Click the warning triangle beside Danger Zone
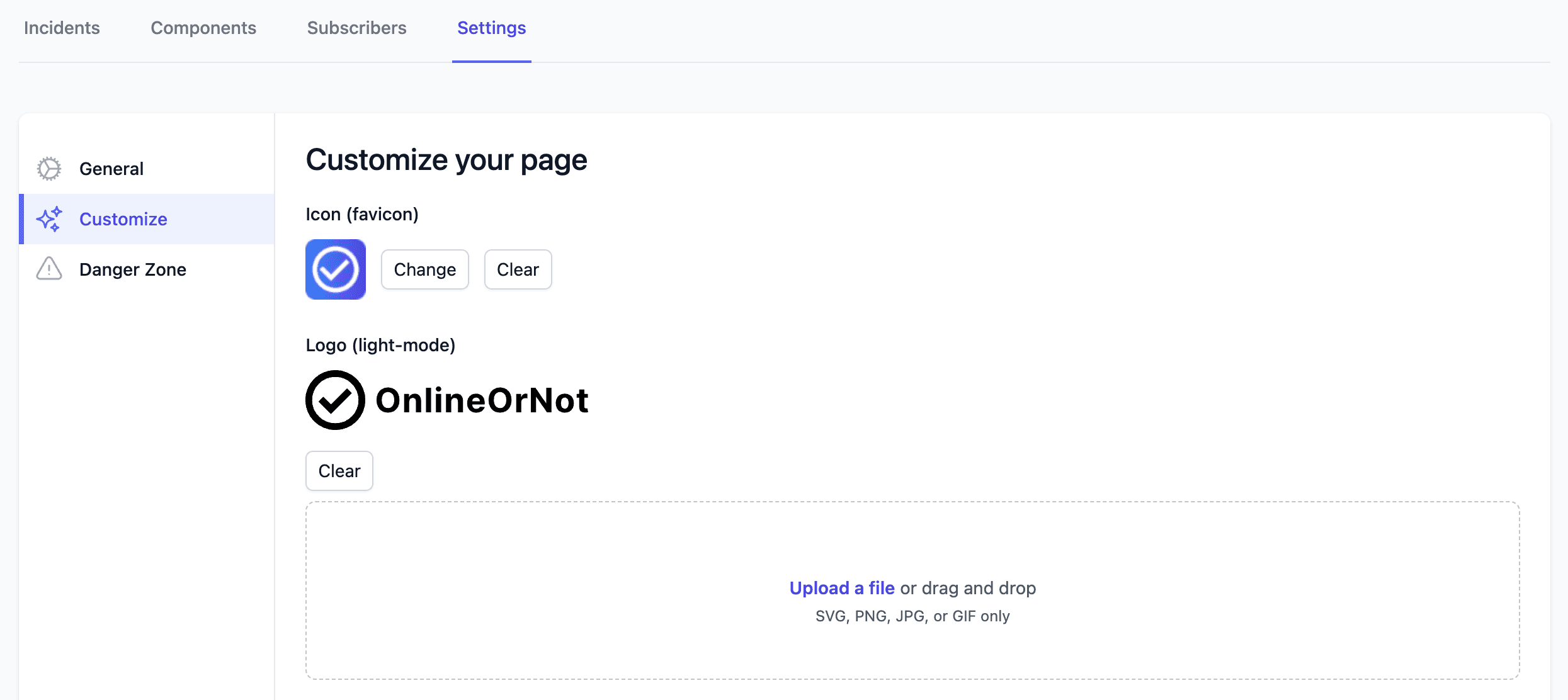 49,269
